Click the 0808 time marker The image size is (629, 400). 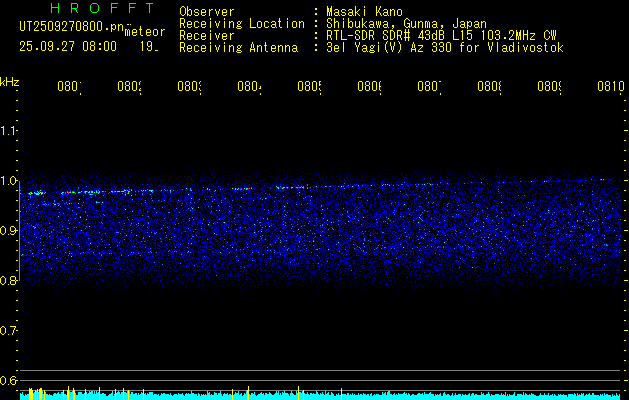[489, 87]
